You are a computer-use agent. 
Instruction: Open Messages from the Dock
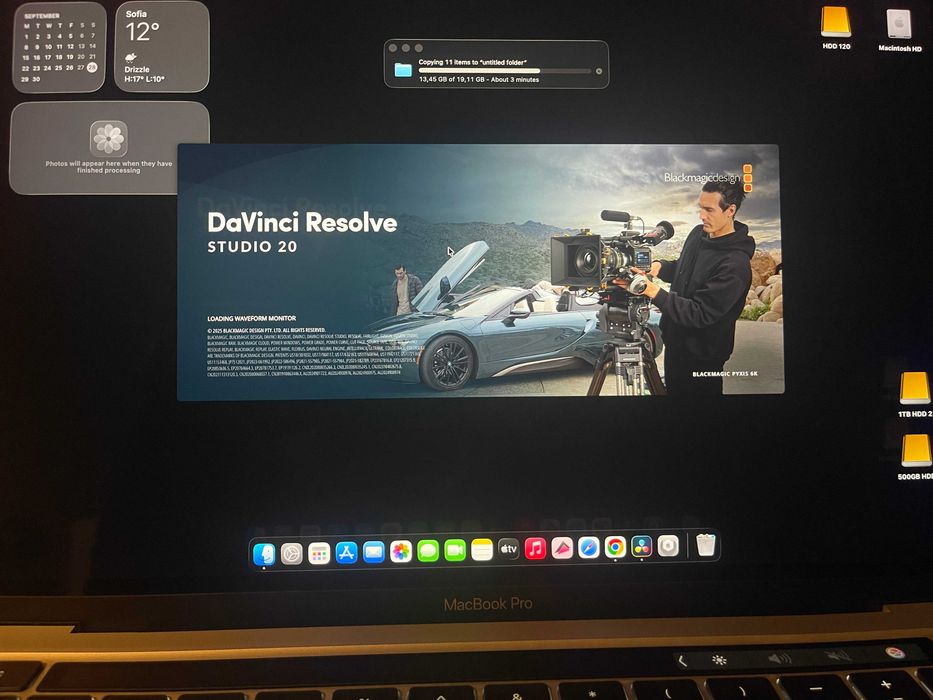pyautogui.click(x=428, y=551)
